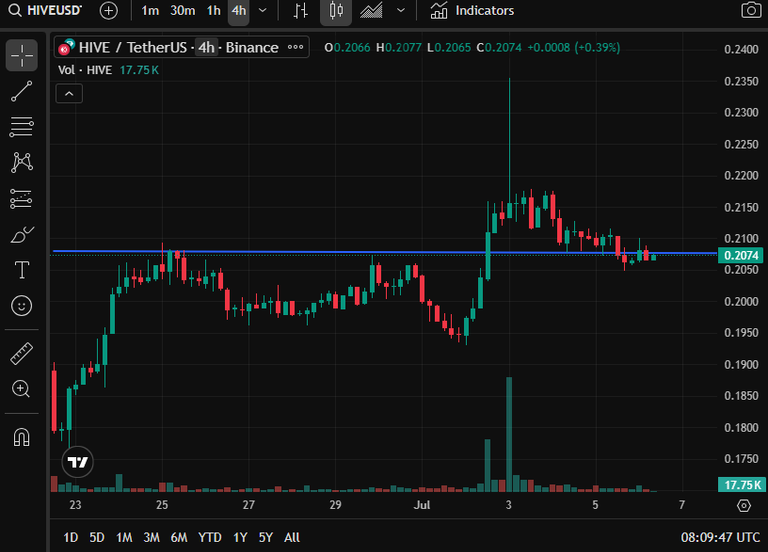Open the HIVEUSD symbol search
The width and height of the screenshot is (768, 552).
point(45,10)
